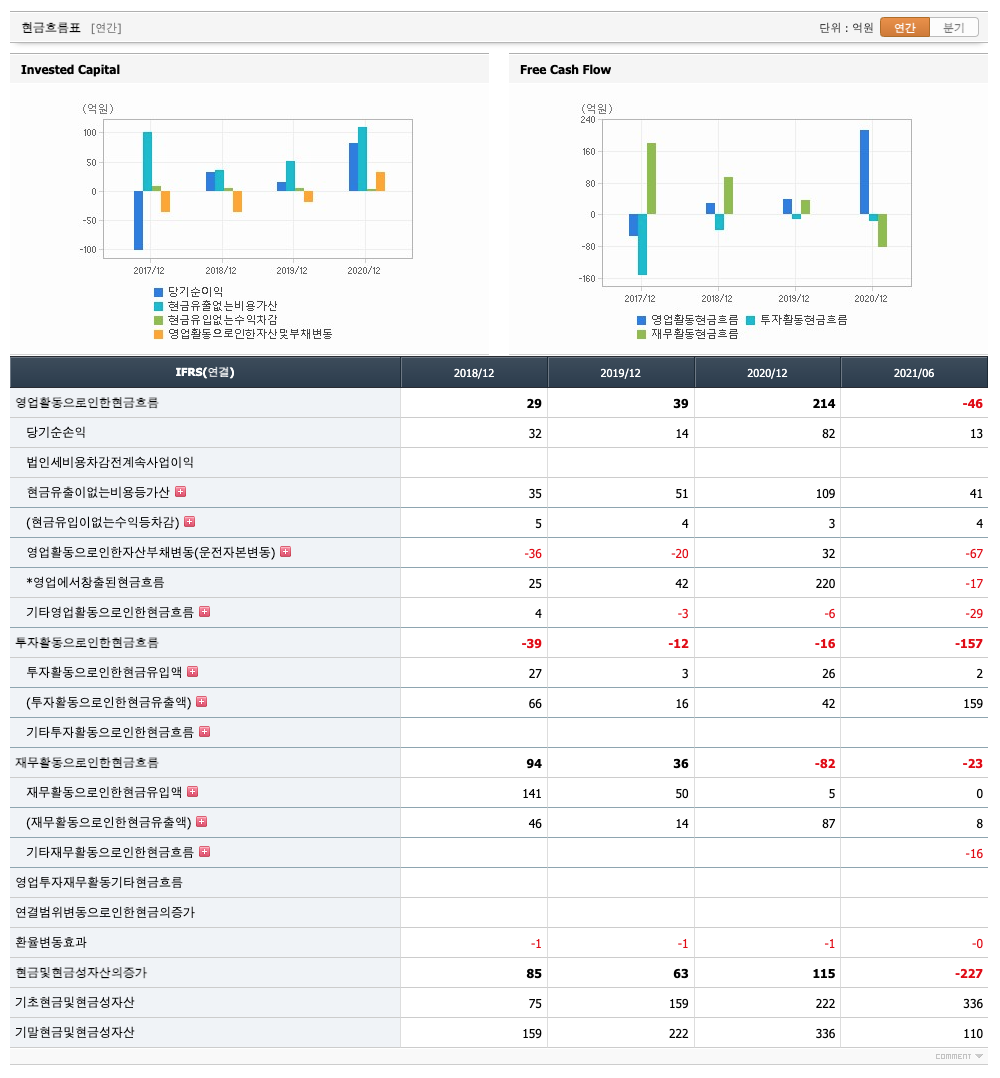Click the 141 financing inflow value
1000x1078 pixels.
(532, 793)
